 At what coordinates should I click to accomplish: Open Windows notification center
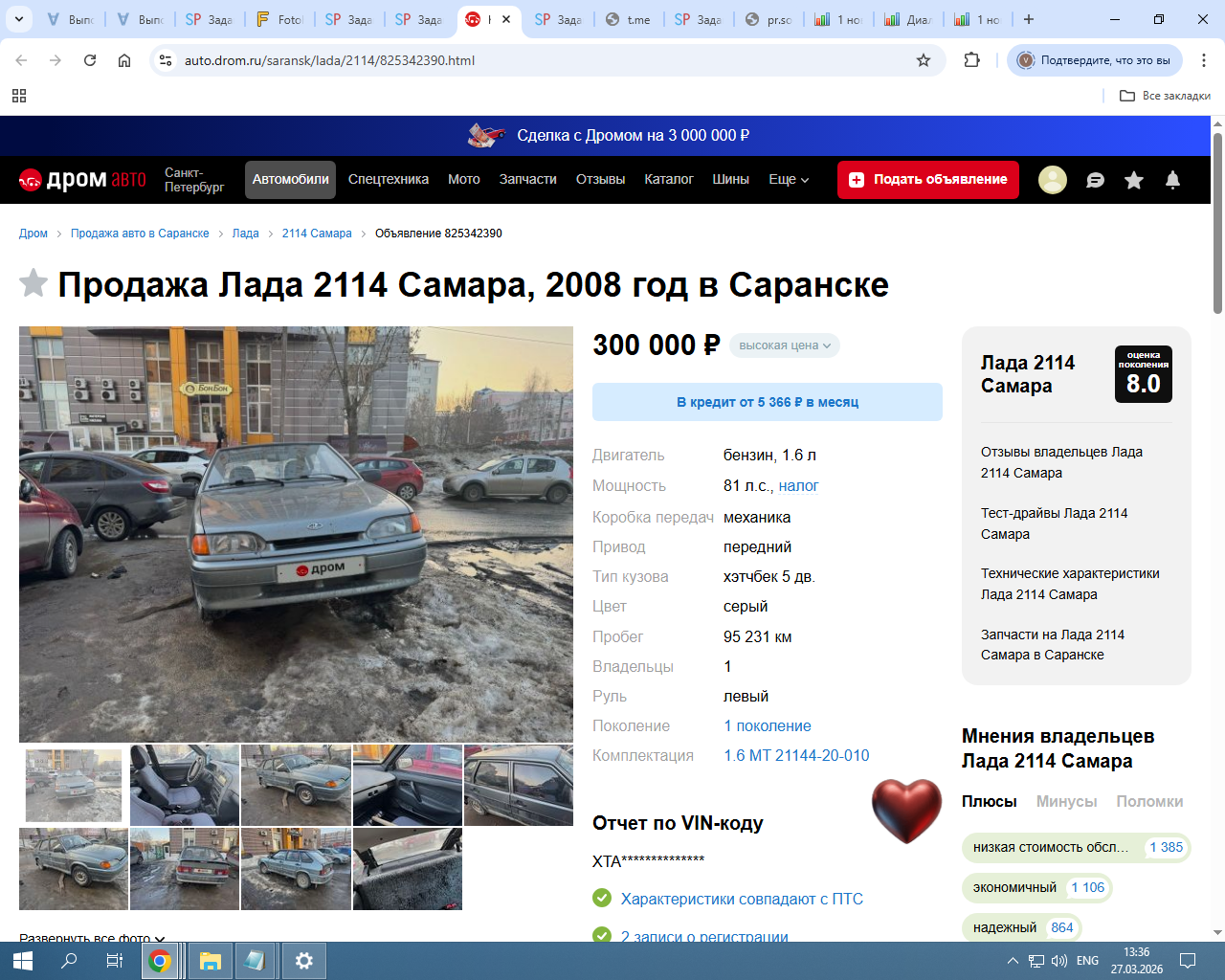(1188, 961)
